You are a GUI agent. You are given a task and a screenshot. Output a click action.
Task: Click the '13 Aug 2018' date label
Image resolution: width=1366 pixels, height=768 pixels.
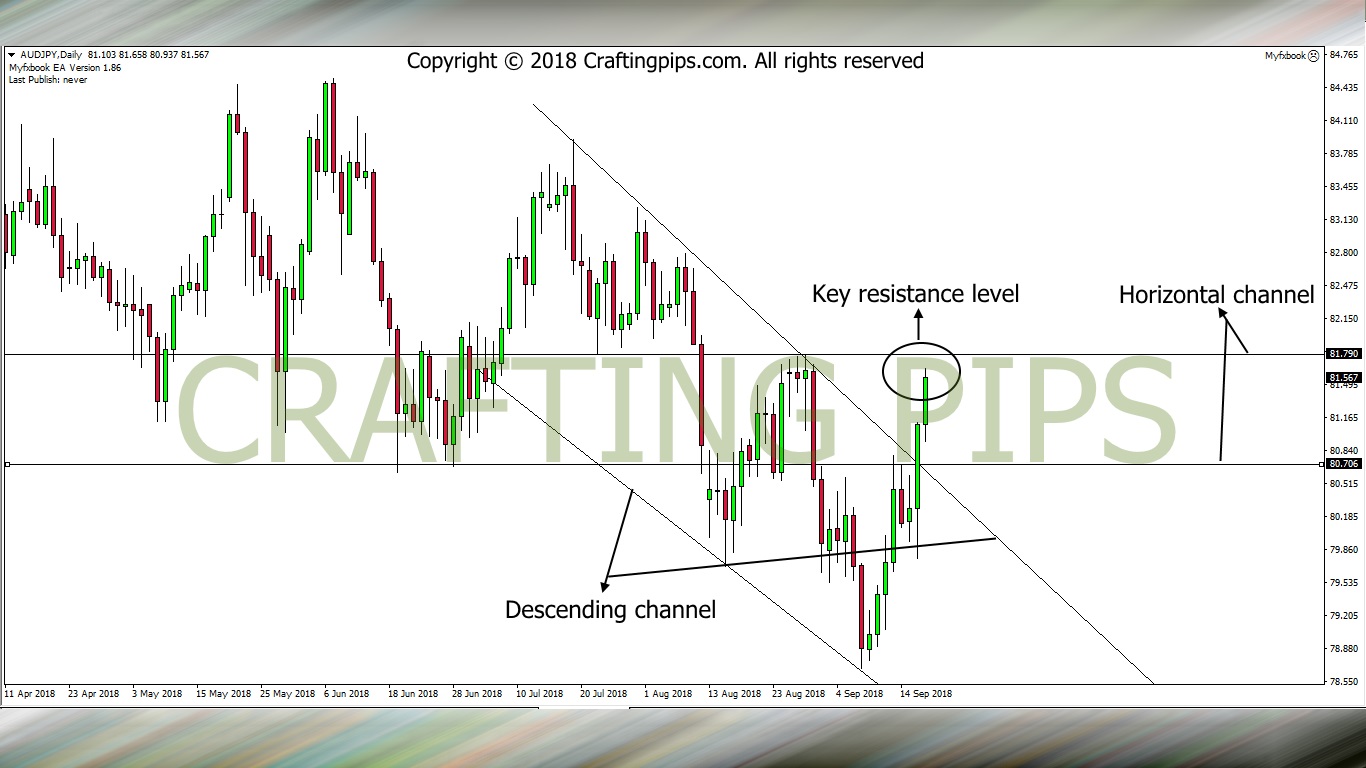(x=733, y=693)
